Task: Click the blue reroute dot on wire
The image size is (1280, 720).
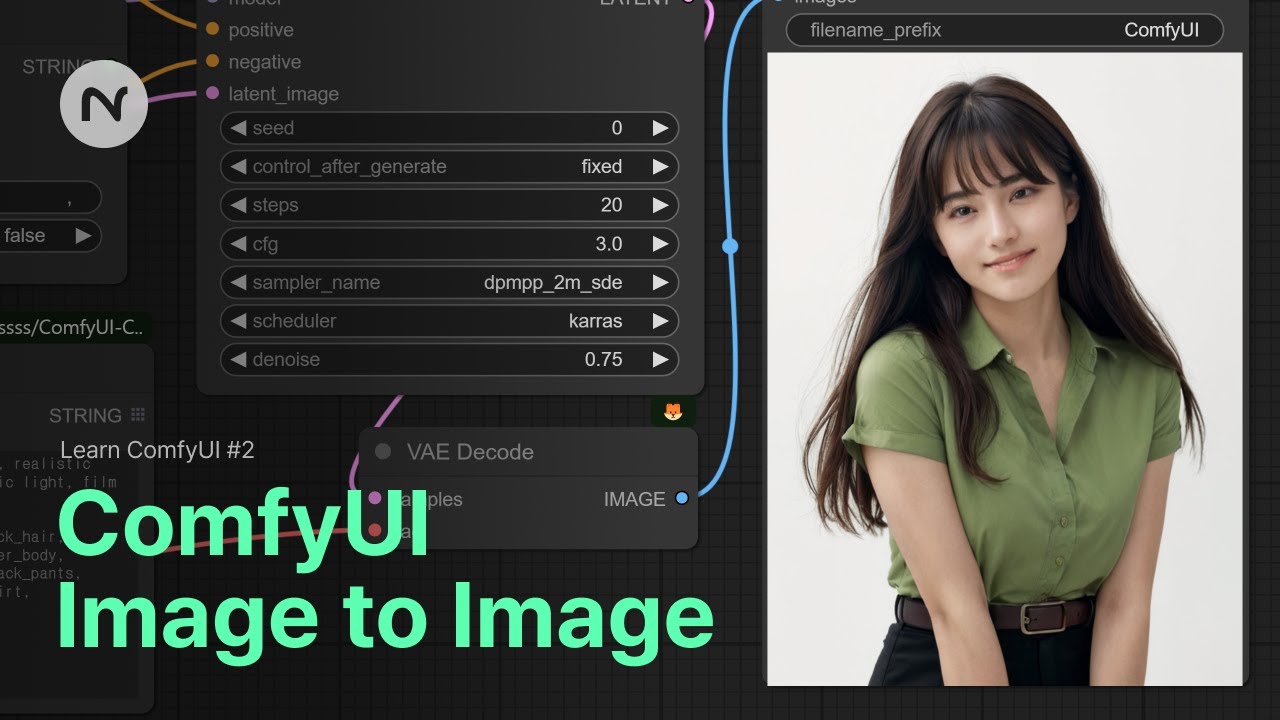Action: (x=730, y=245)
